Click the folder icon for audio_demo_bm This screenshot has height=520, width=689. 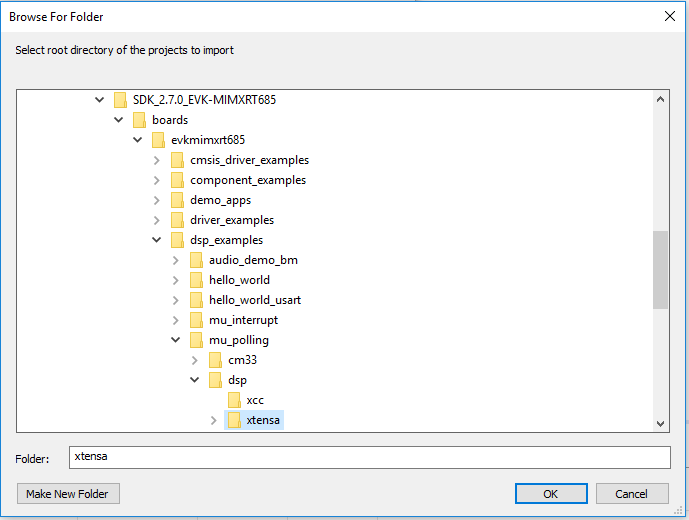click(196, 260)
